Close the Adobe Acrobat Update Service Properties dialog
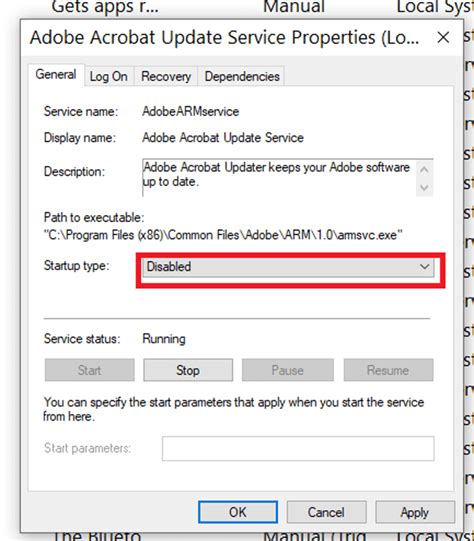The width and height of the screenshot is (474, 541). coord(443,37)
